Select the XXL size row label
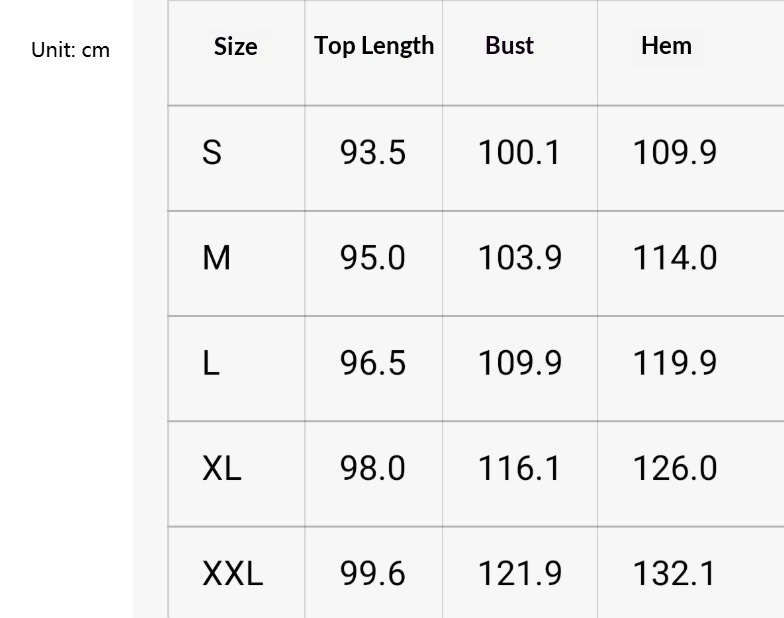This screenshot has width=784, height=618. click(x=232, y=574)
